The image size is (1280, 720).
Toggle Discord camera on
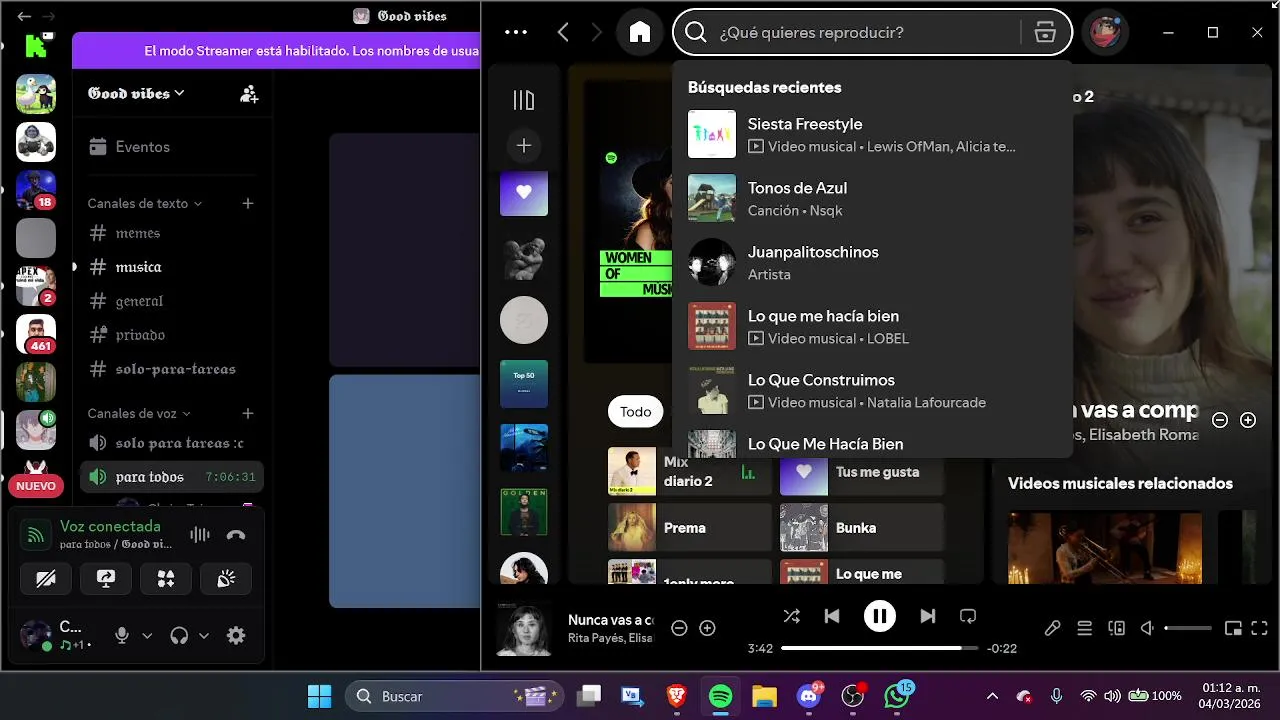46,579
